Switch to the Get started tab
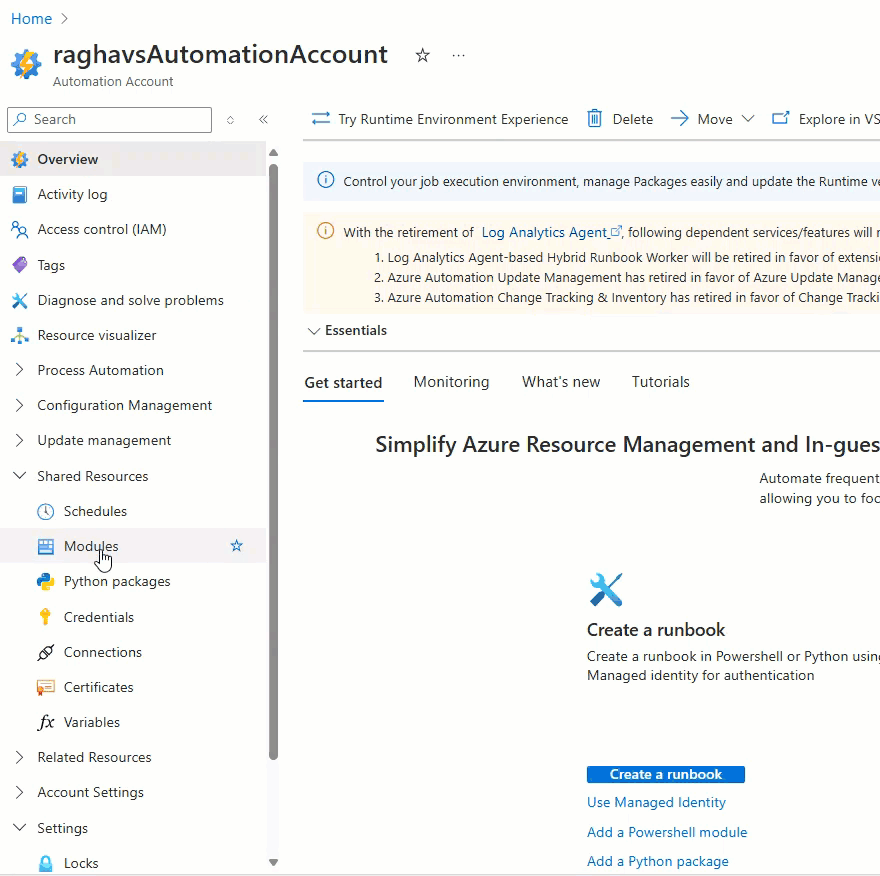Image resolution: width=880 pixels, height=876 pixels. pyautogui.click(x=343, y=383)
